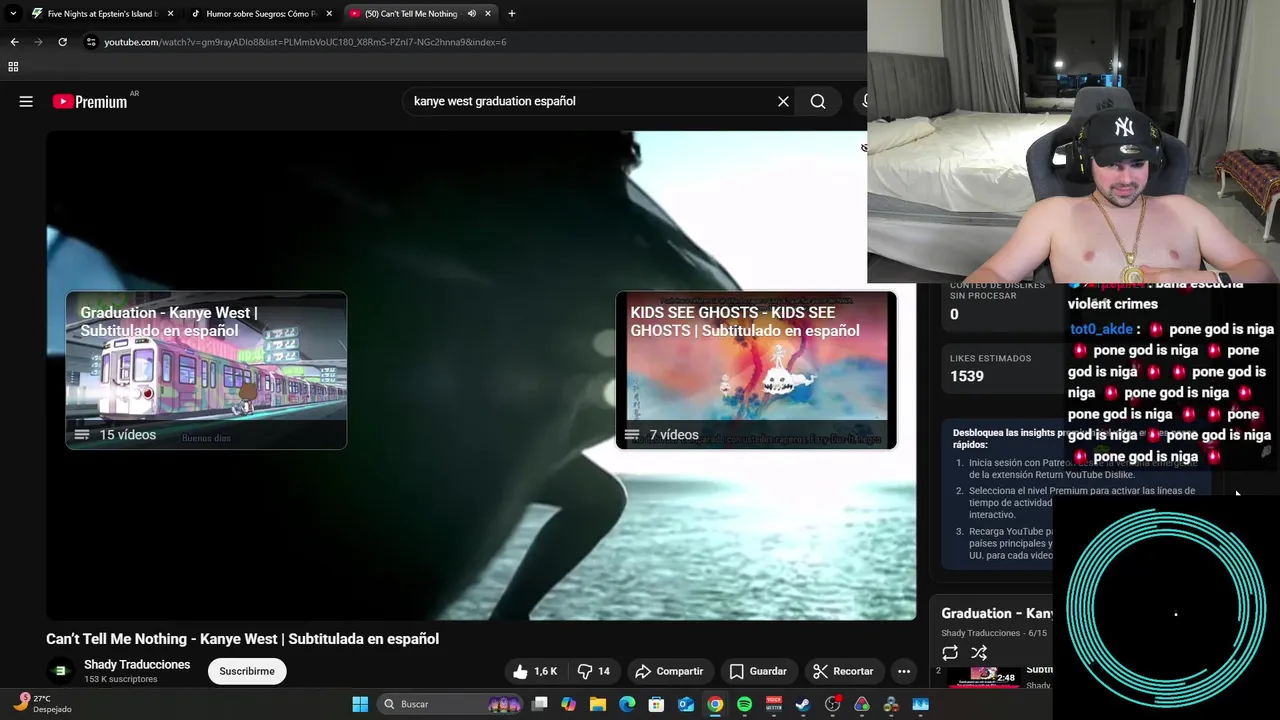Open KIDS SEE GHOSTS playlist end card

(756, 370)
